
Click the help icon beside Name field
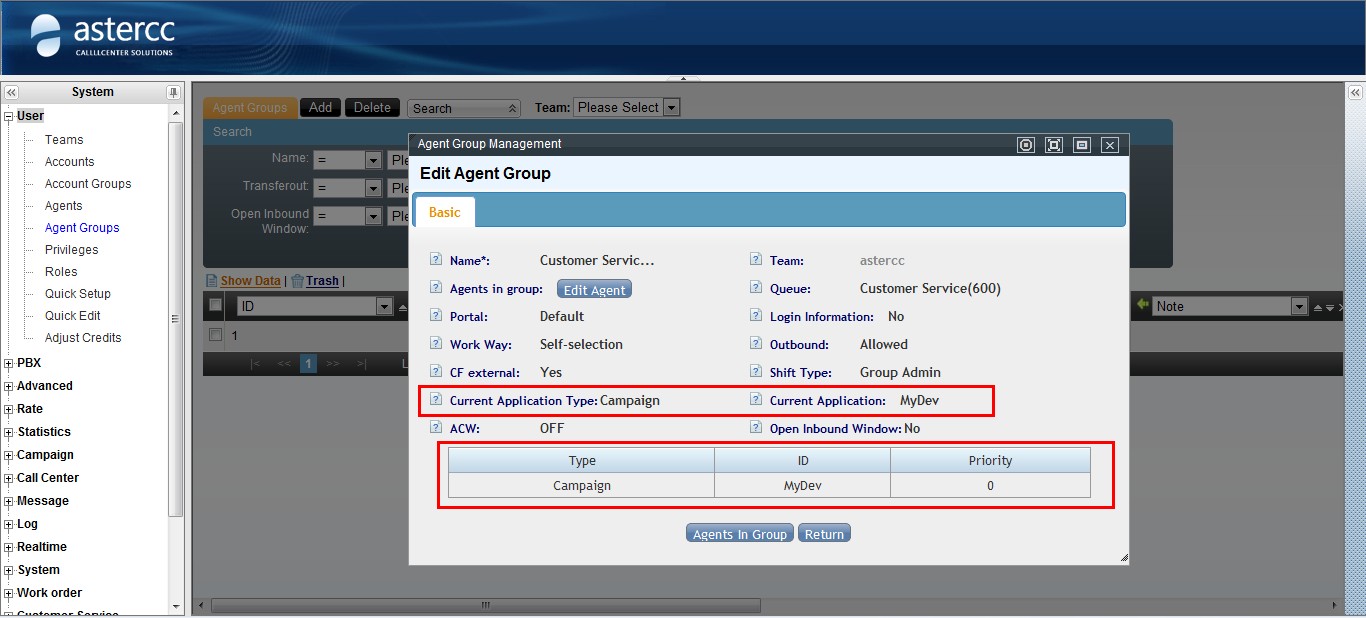pyautogui.click(x=435, y=260)
